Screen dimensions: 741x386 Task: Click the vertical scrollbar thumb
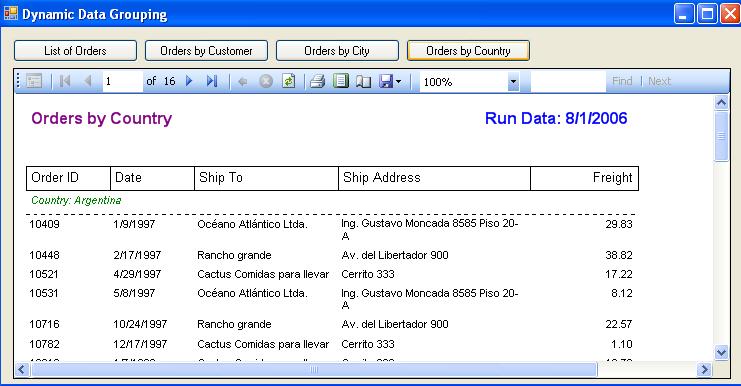coord(721,137)
